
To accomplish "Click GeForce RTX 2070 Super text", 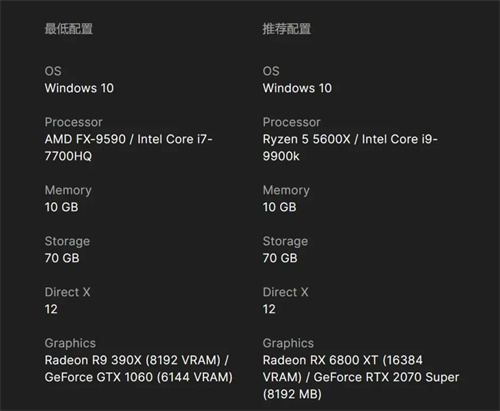I will click(x=387, y=377).
